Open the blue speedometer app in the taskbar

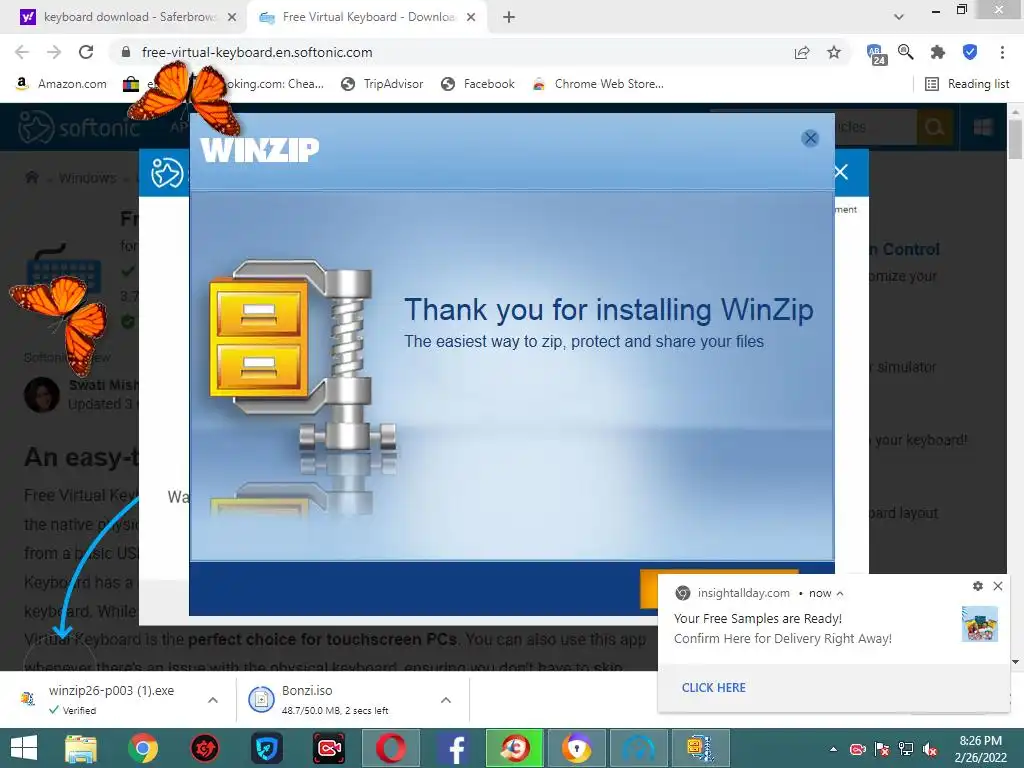(638, 748)
